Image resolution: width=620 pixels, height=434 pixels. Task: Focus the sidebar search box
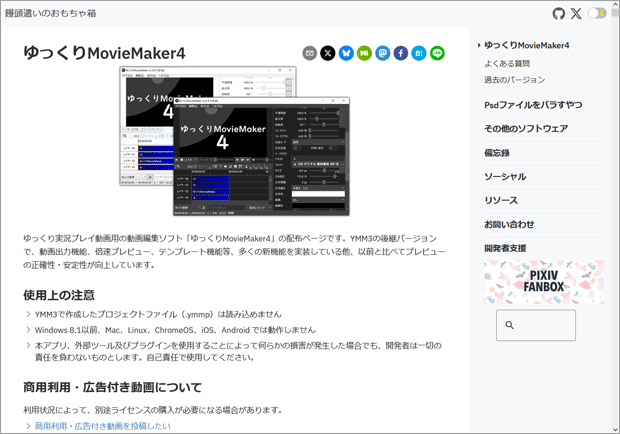pyautogui.click(x=536, y=325)
